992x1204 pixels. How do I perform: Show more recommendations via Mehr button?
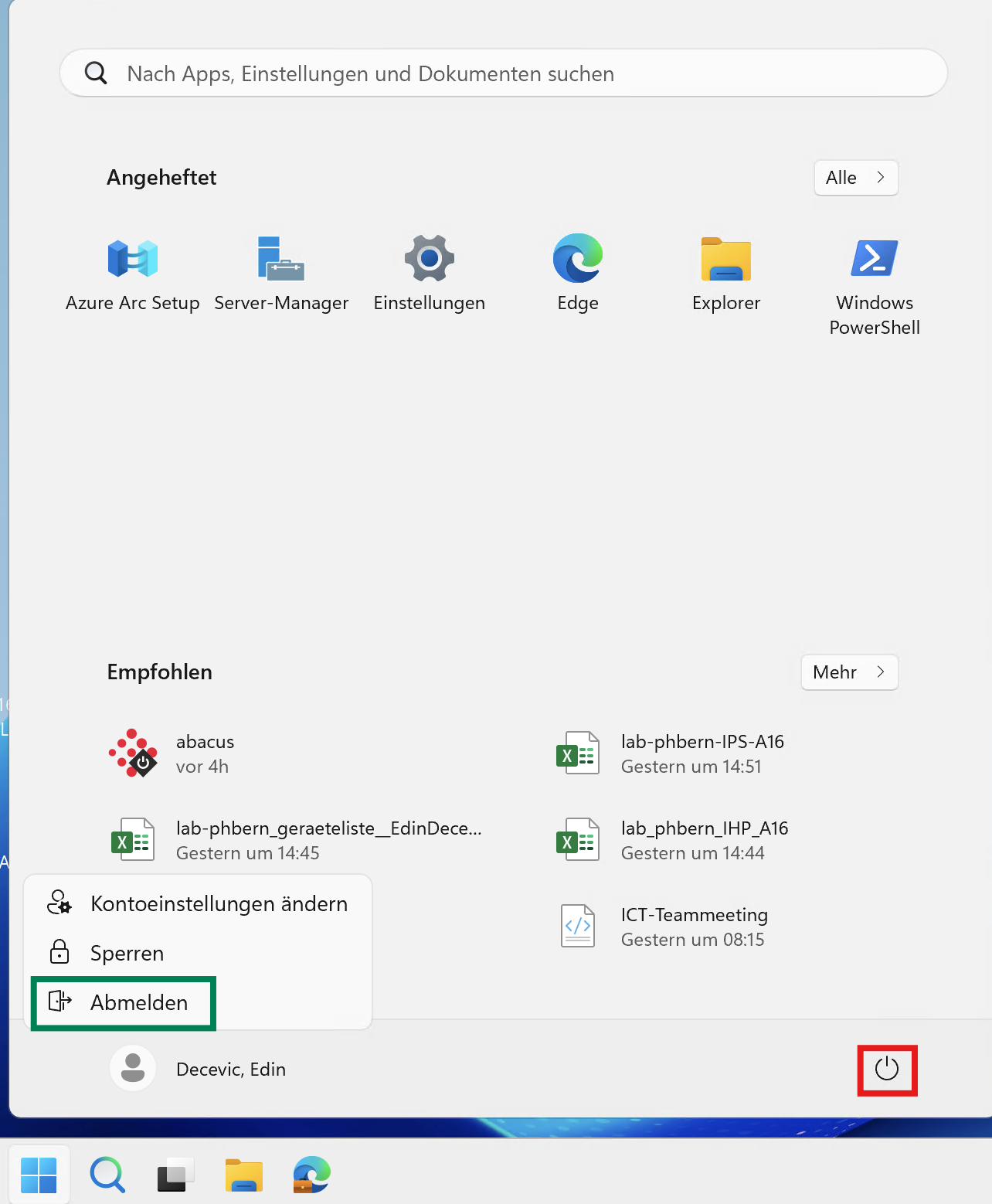point(849,672)
